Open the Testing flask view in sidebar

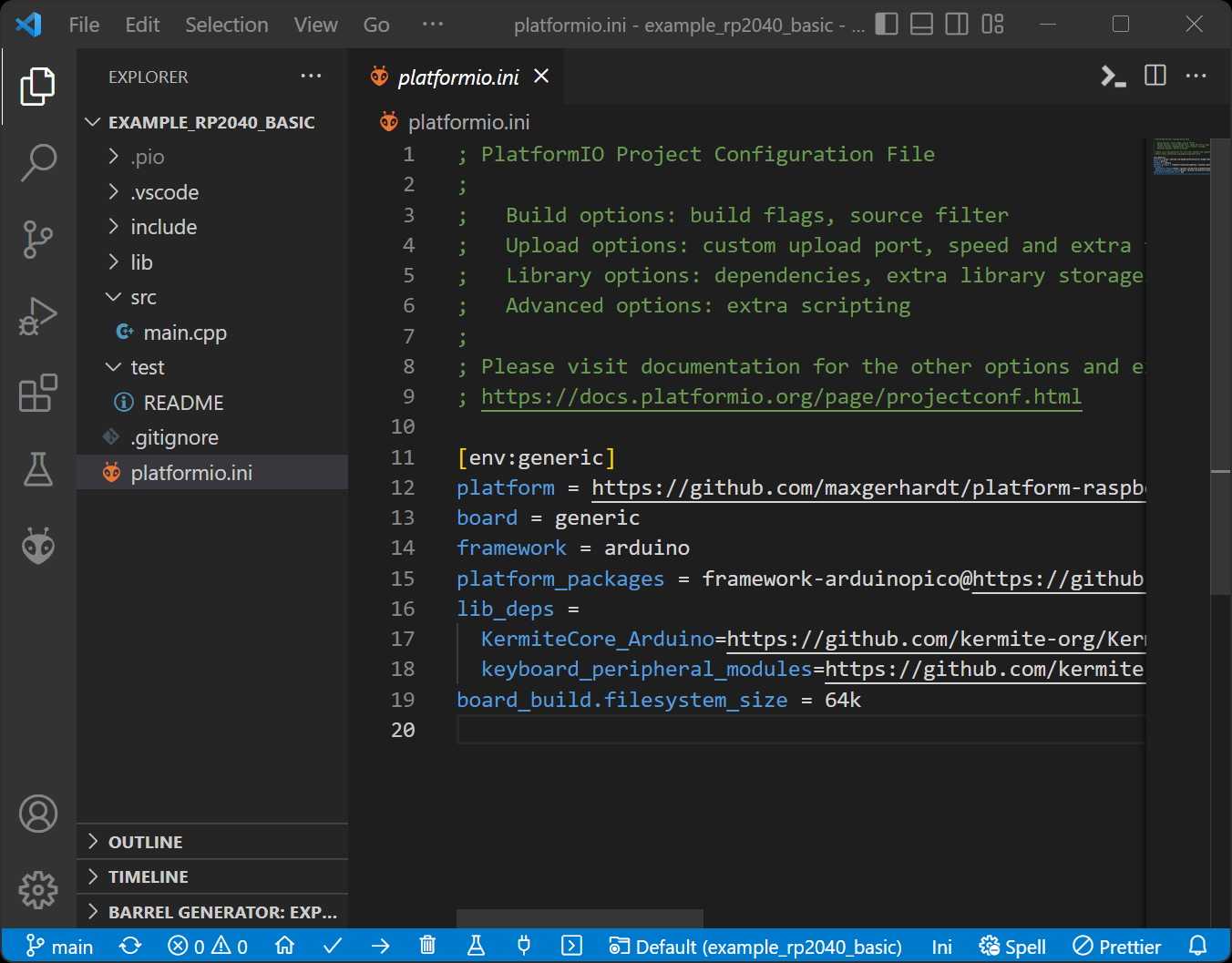tap(38, 469)
